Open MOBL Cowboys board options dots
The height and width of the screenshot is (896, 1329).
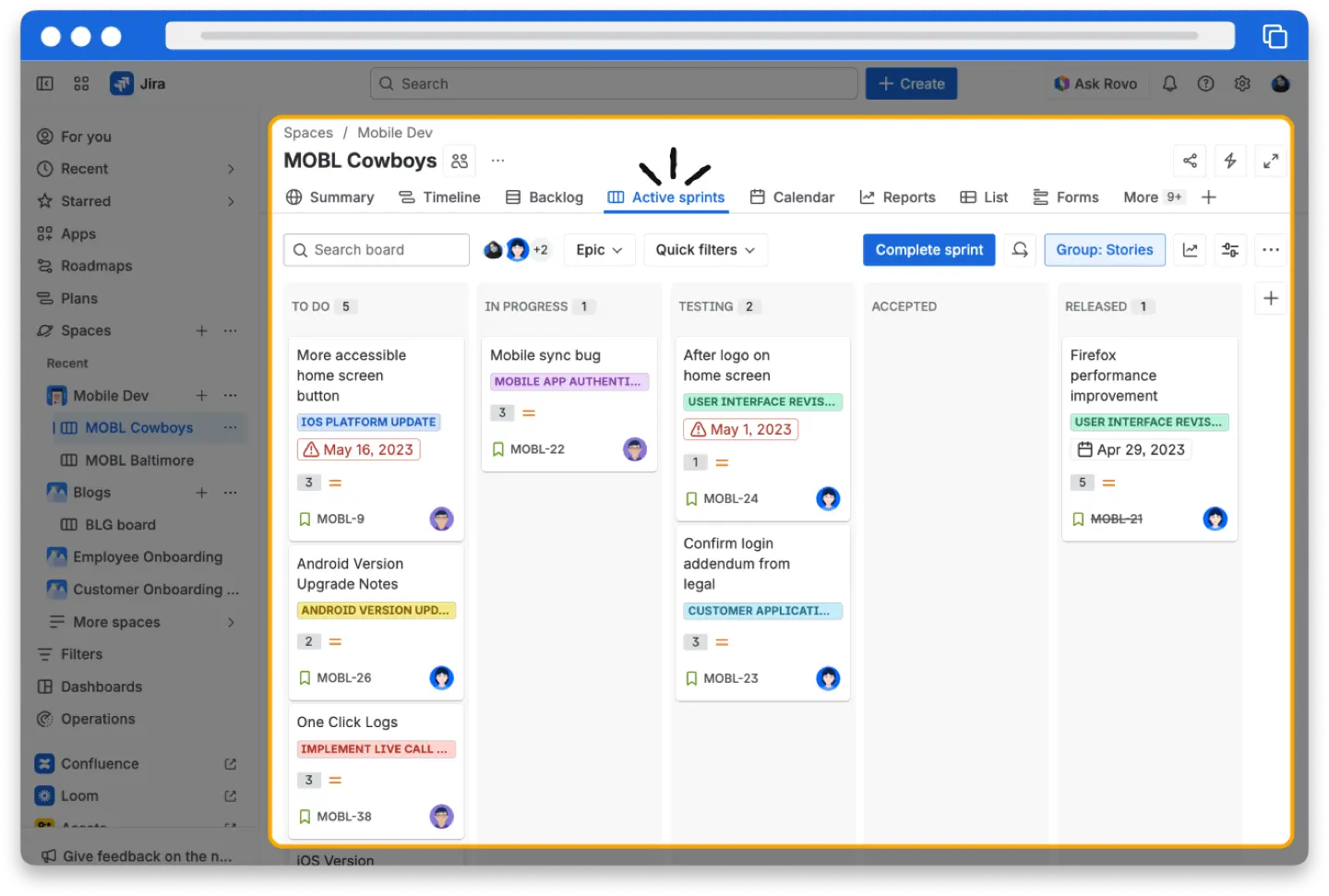coord(231,427)
